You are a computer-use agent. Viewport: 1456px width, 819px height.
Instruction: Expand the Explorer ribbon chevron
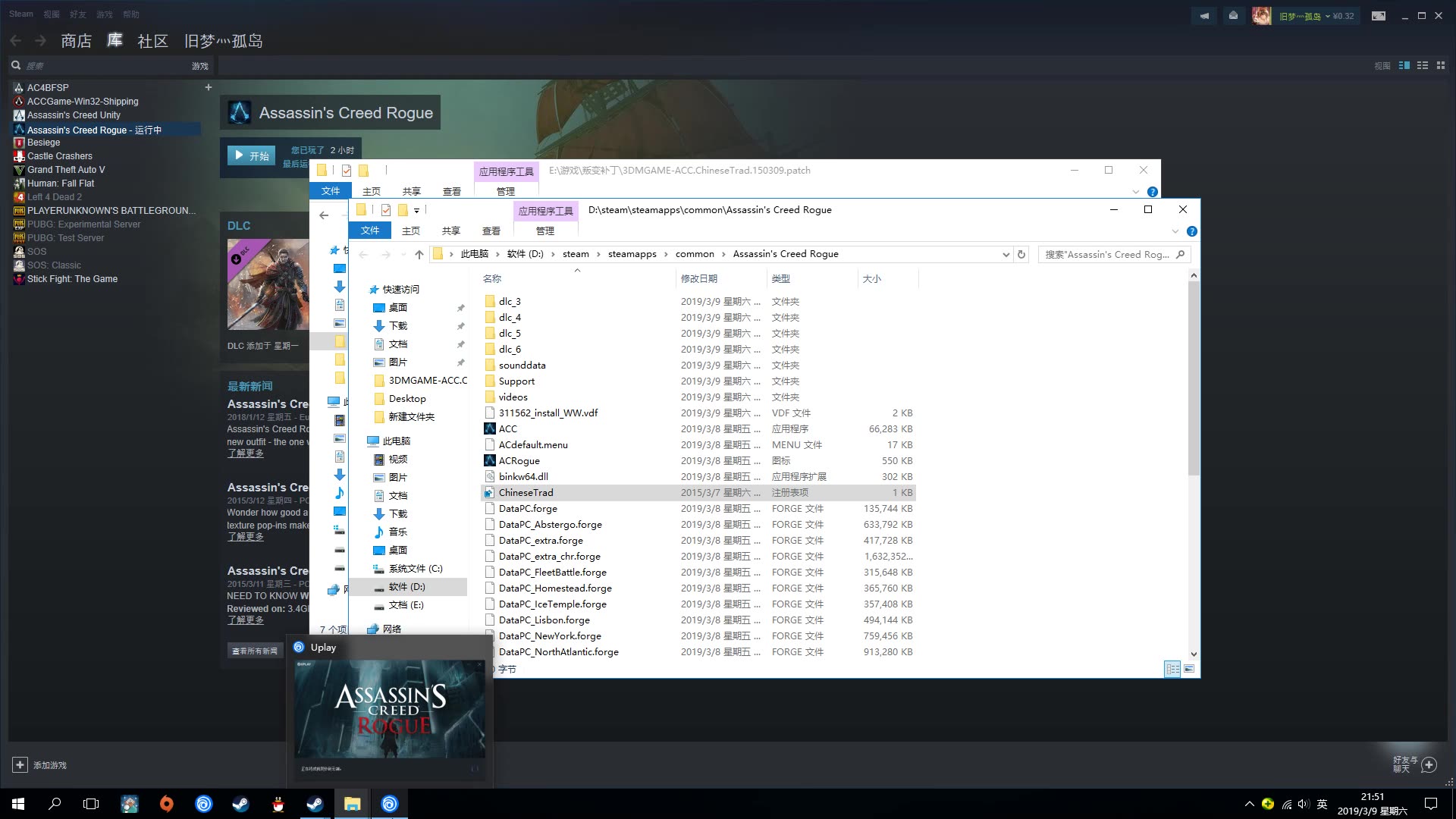(1175, 231)
